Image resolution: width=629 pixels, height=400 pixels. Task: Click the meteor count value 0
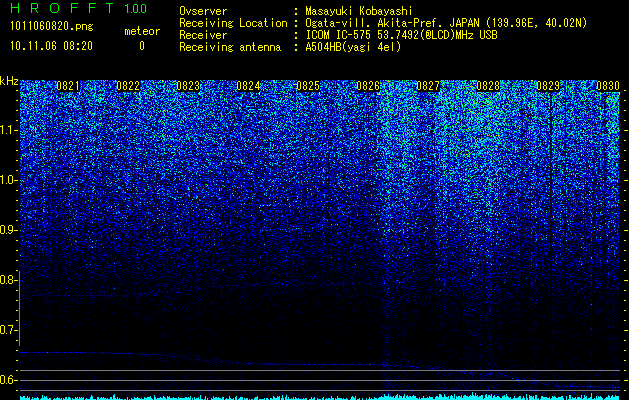pyautogui.click(x=142, y=46)
